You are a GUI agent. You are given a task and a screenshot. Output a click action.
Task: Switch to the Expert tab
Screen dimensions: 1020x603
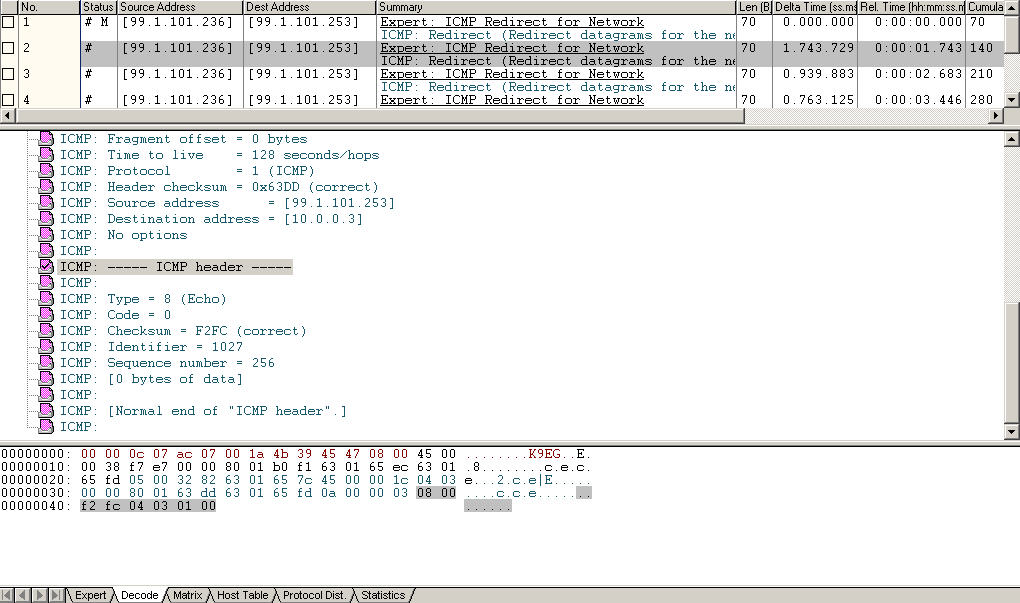point(90,595)
